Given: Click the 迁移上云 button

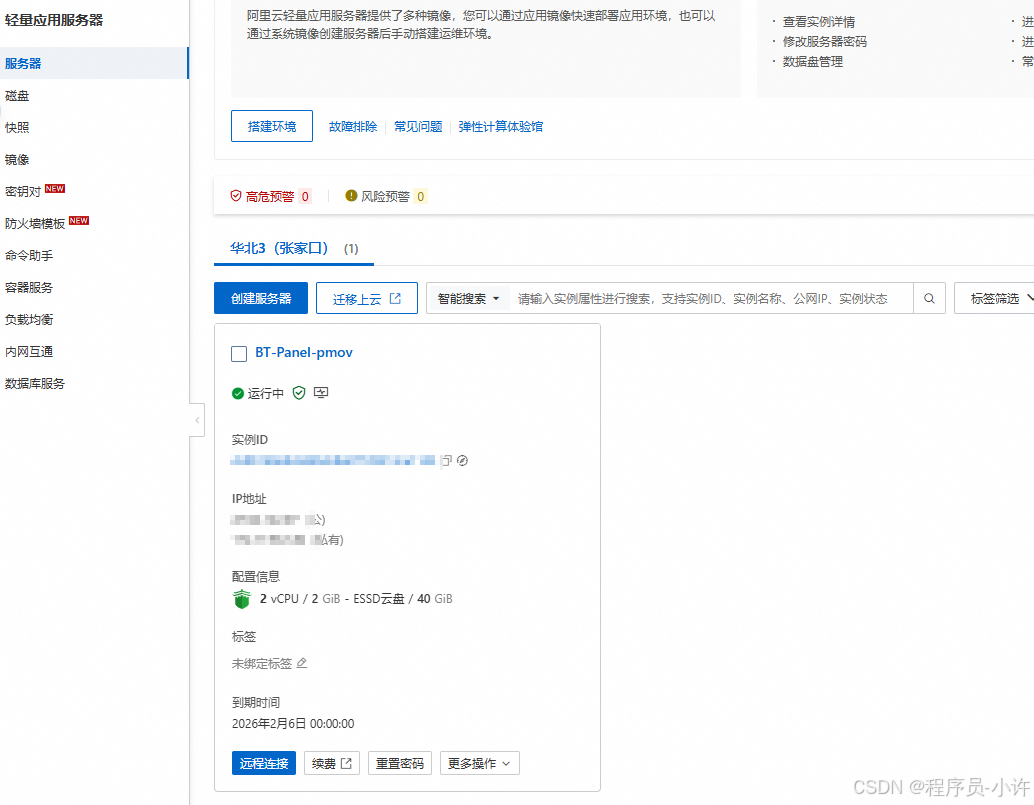Looking at the screenshot, I should coord(367,298).
